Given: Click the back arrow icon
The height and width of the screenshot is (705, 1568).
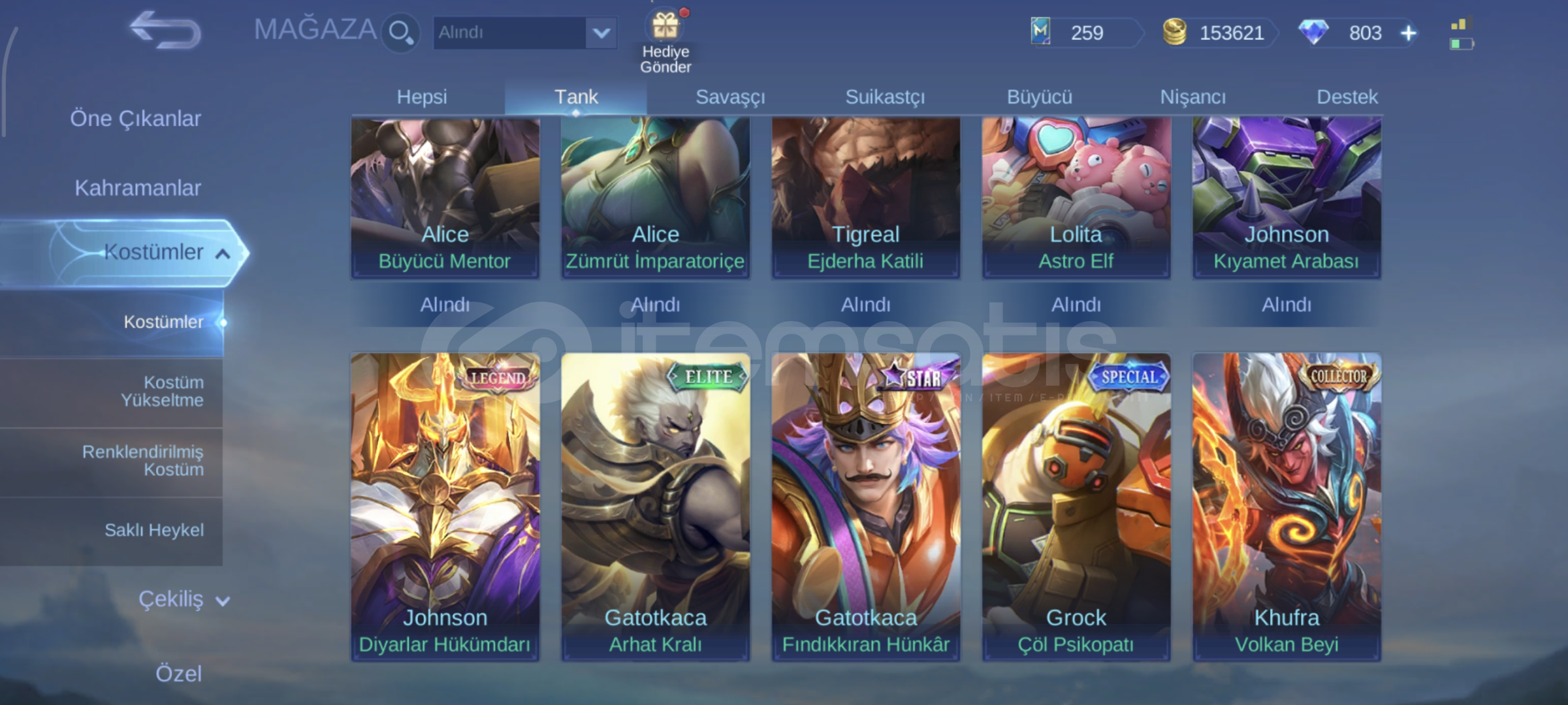Looking at the screenshot, I should [165, 30].
